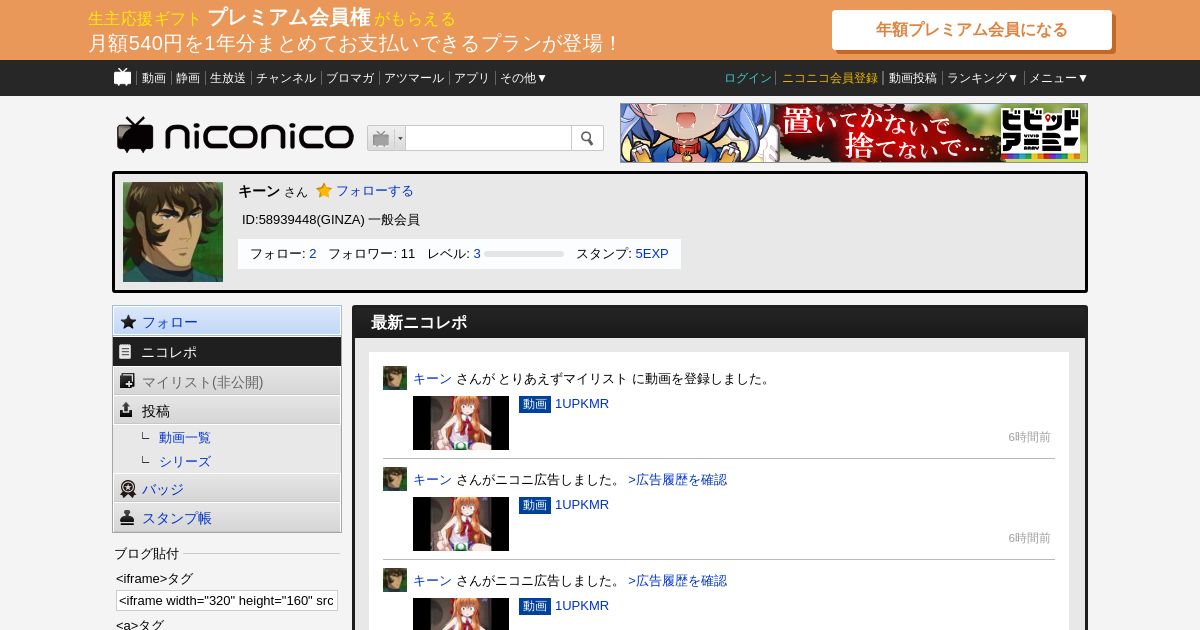Open the アプリ nav menu item
The height and width of the screenshot is (630, 1200).
[472, 78]
